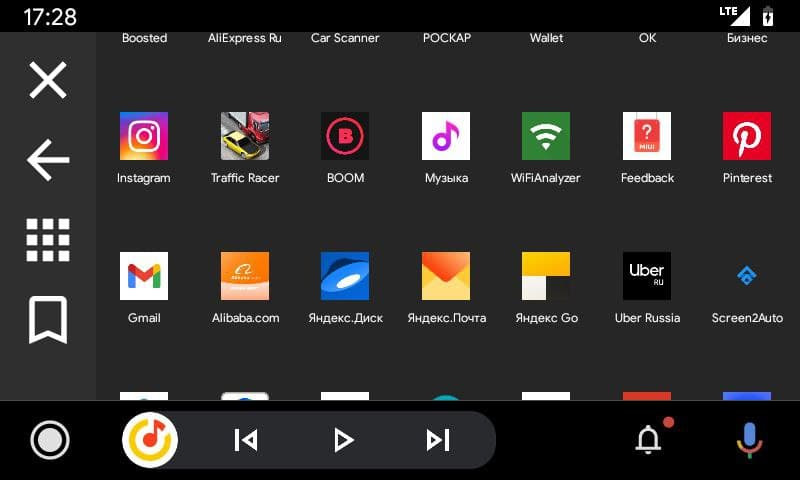Open the Screen2Auto app icon
800x480 pixels.
coord(747,276)
